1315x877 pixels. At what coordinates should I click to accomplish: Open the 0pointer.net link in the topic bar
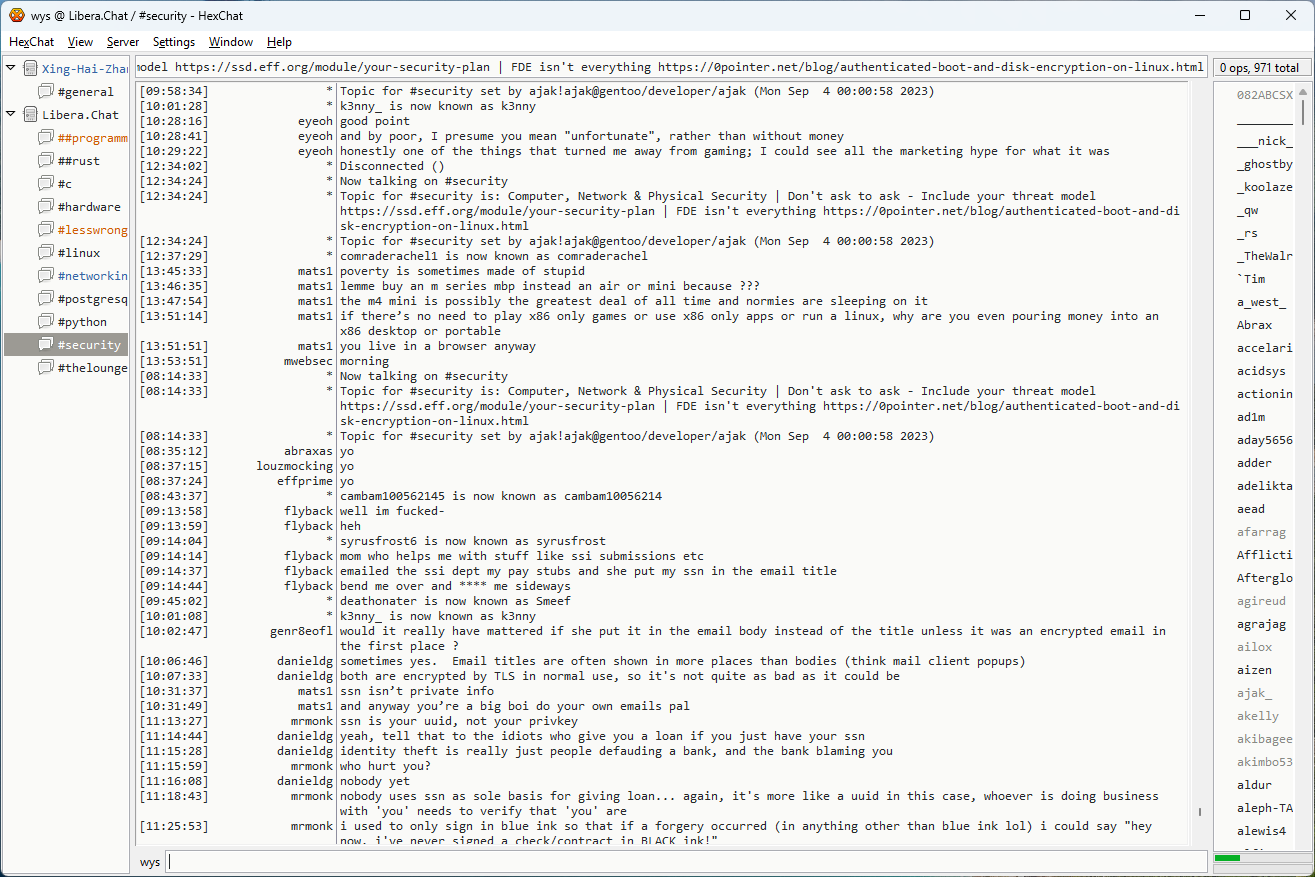point(930,68)
